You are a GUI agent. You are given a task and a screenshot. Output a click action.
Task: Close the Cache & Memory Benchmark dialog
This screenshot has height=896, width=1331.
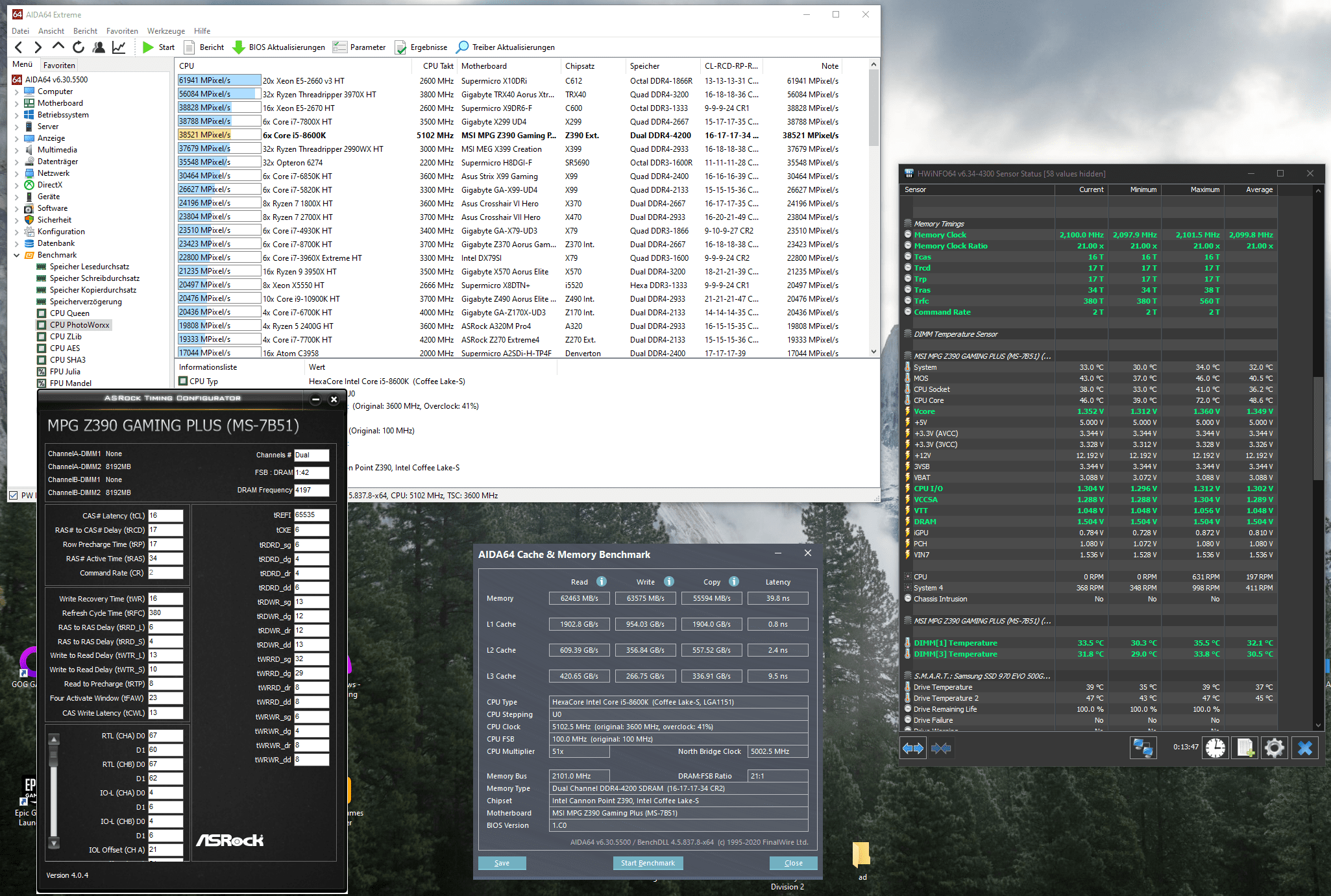(x=793, y=863)
